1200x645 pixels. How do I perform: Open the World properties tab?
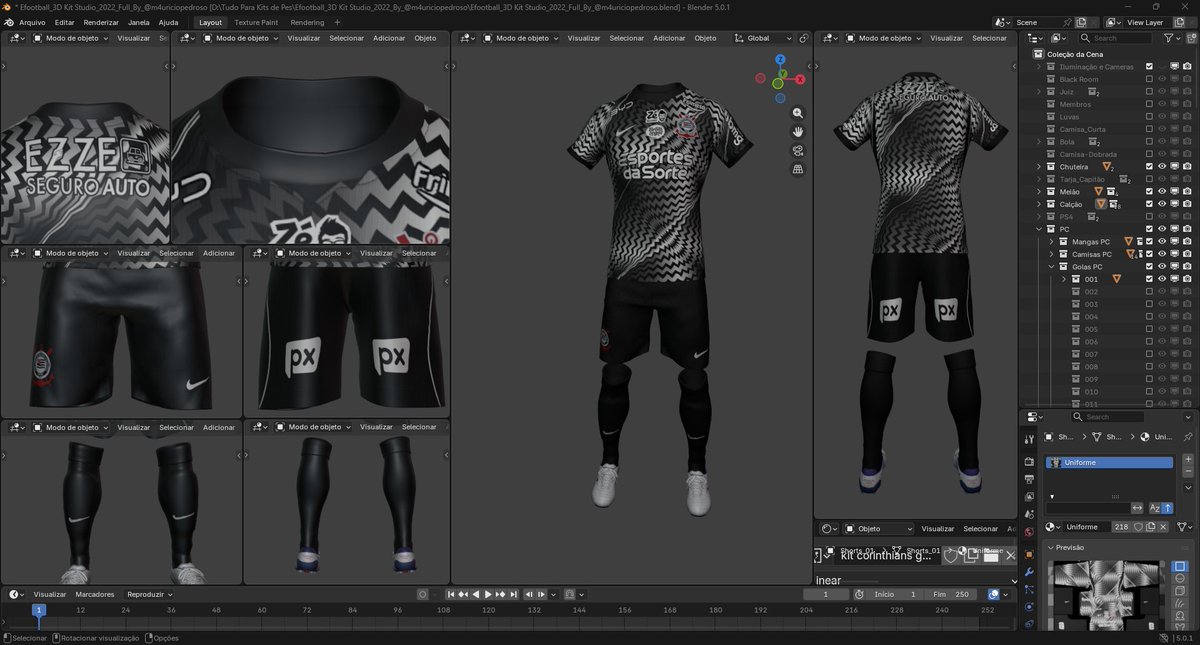[1029, 532]
